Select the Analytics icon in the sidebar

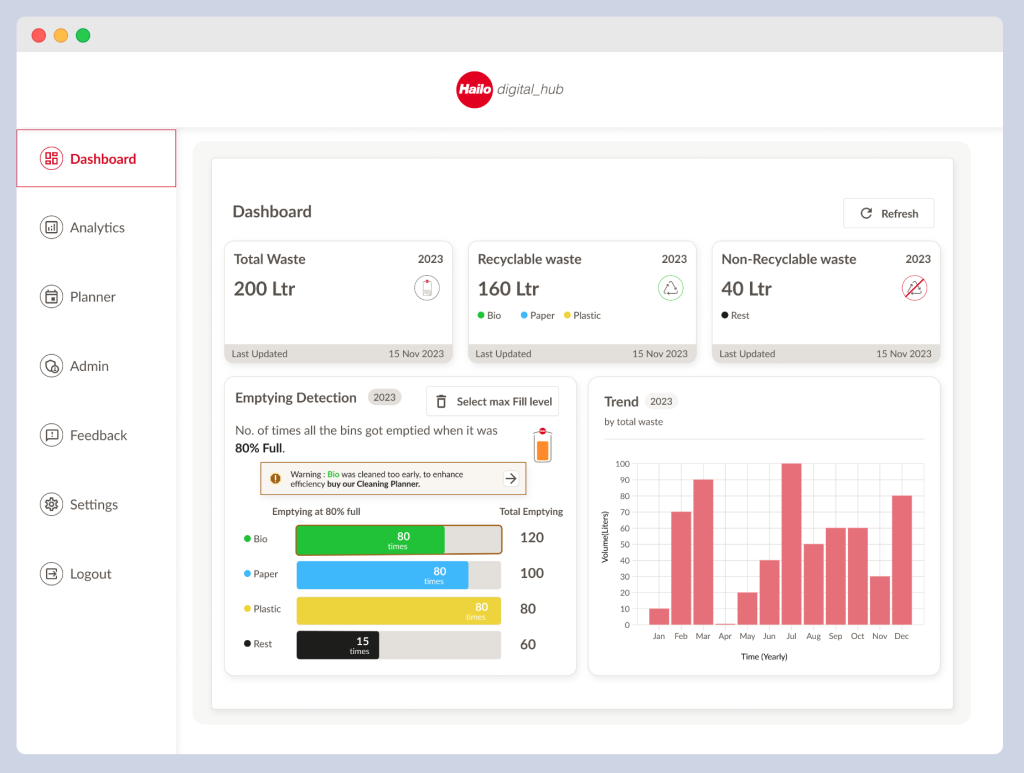[x=52, y=227]
